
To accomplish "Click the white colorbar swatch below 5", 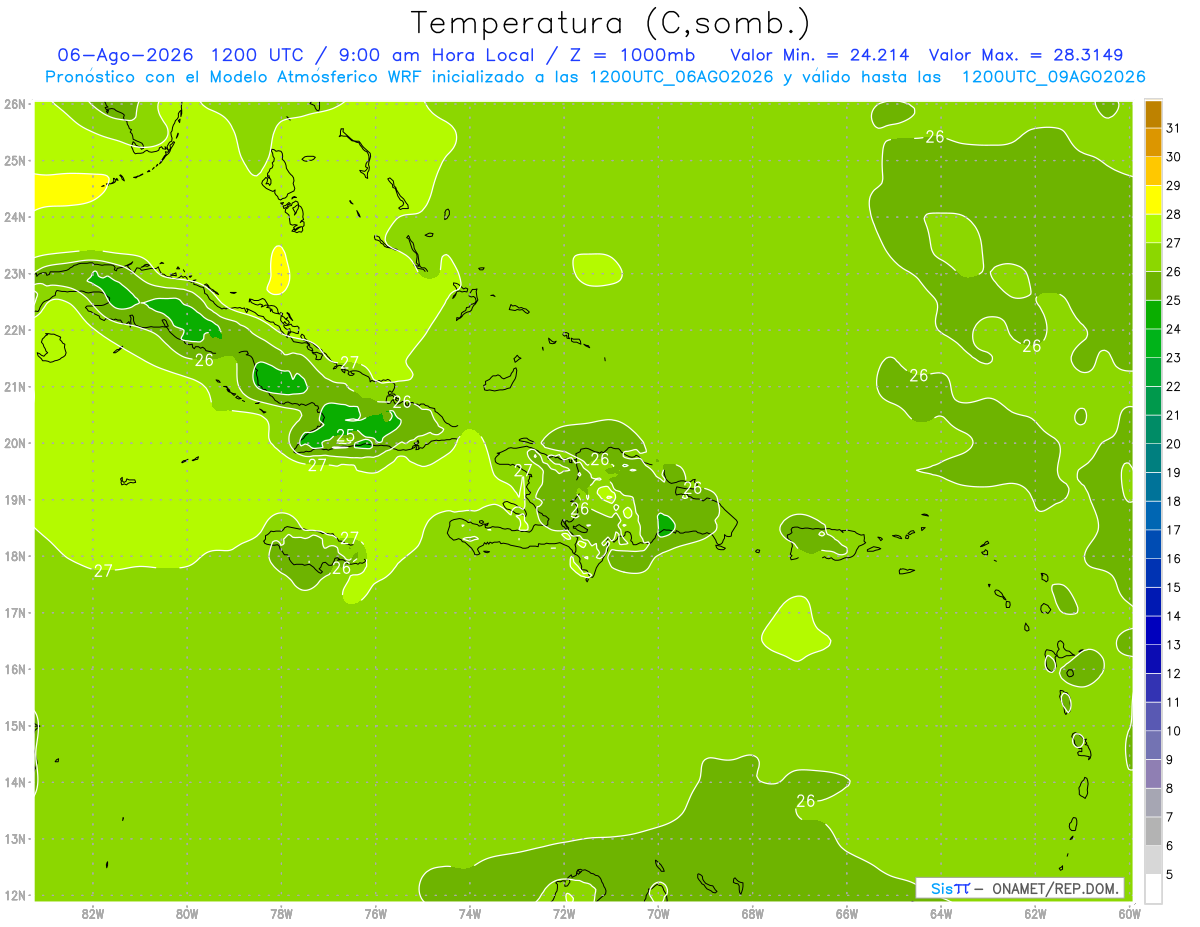I will (1153, 888).
